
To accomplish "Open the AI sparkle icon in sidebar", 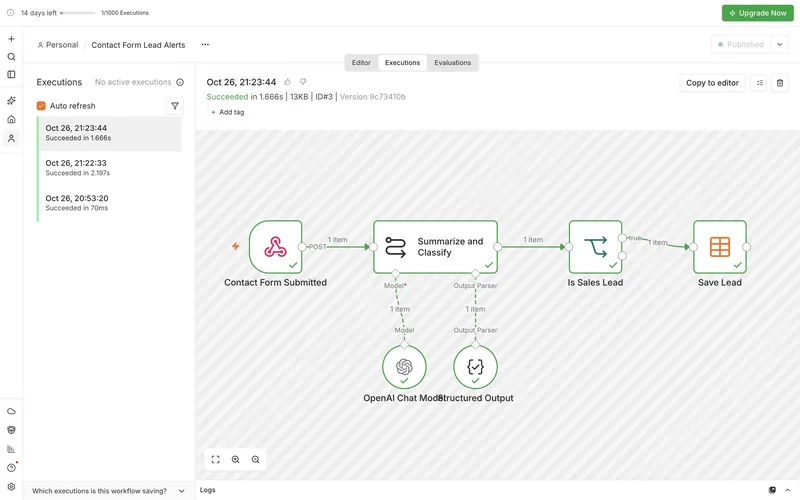I will [11, 101].
